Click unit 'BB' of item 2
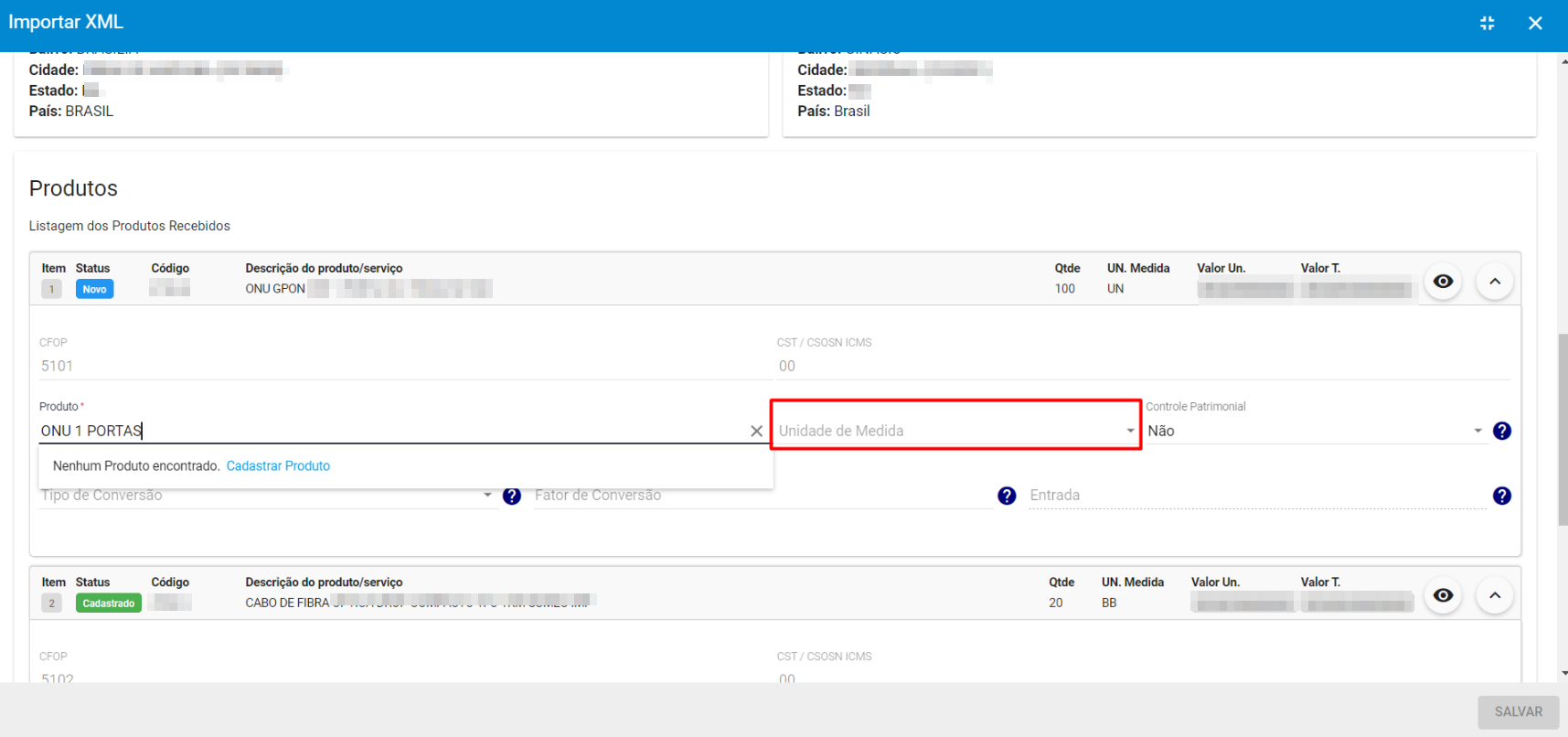Screen dimensions: 1568x737 1109,603
